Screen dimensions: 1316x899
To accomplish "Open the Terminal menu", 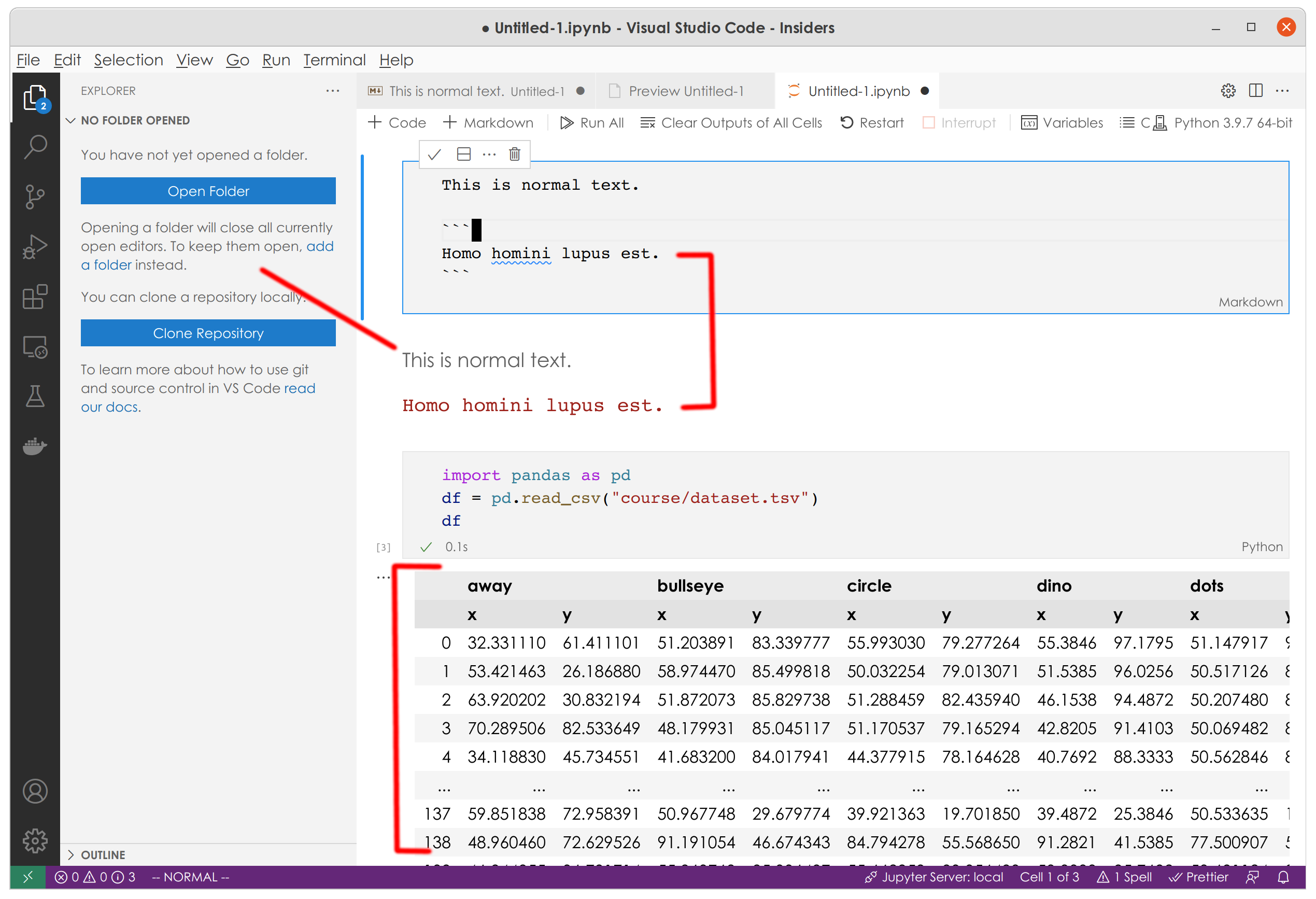I will 334,60.
